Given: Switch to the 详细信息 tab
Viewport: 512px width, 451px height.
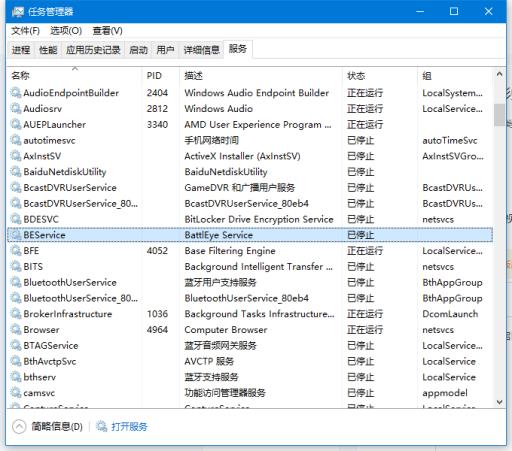Looking at the screenshot, I should tap(201, 50).
